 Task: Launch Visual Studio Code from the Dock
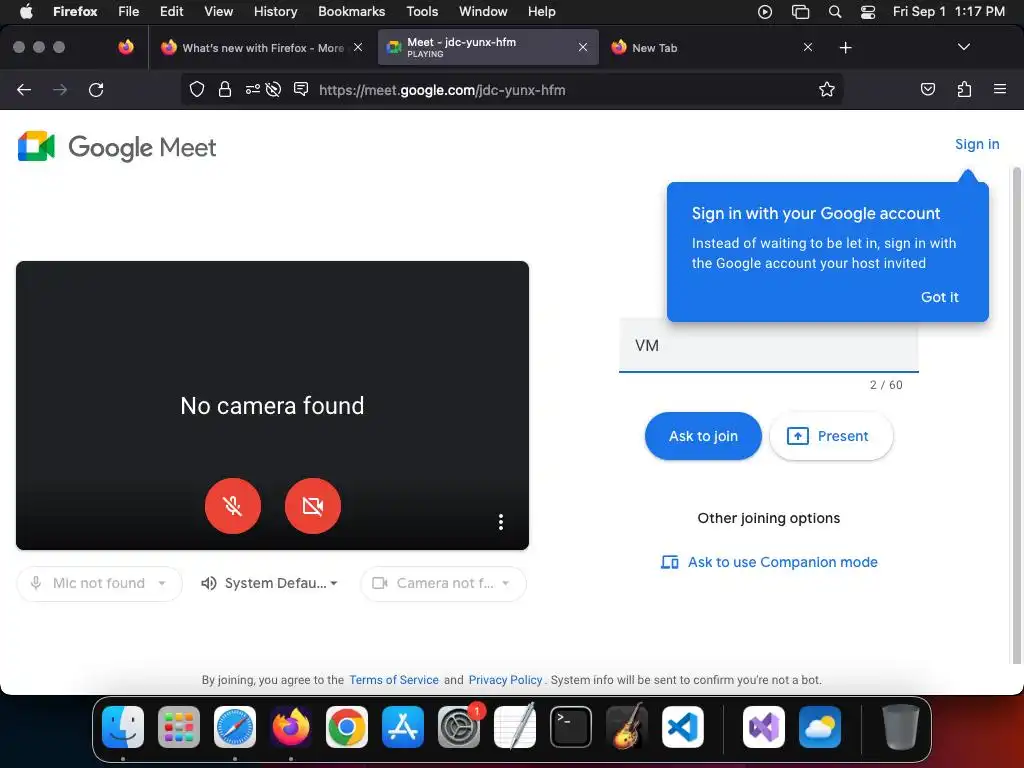(x=683, y=727)
